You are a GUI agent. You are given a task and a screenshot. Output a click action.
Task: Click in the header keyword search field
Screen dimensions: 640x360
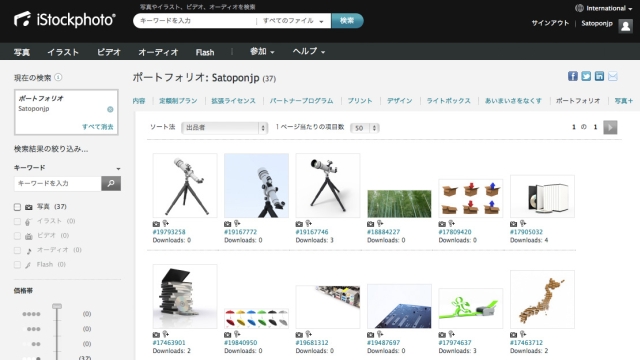pyautogui.click(x=195, y=20)
